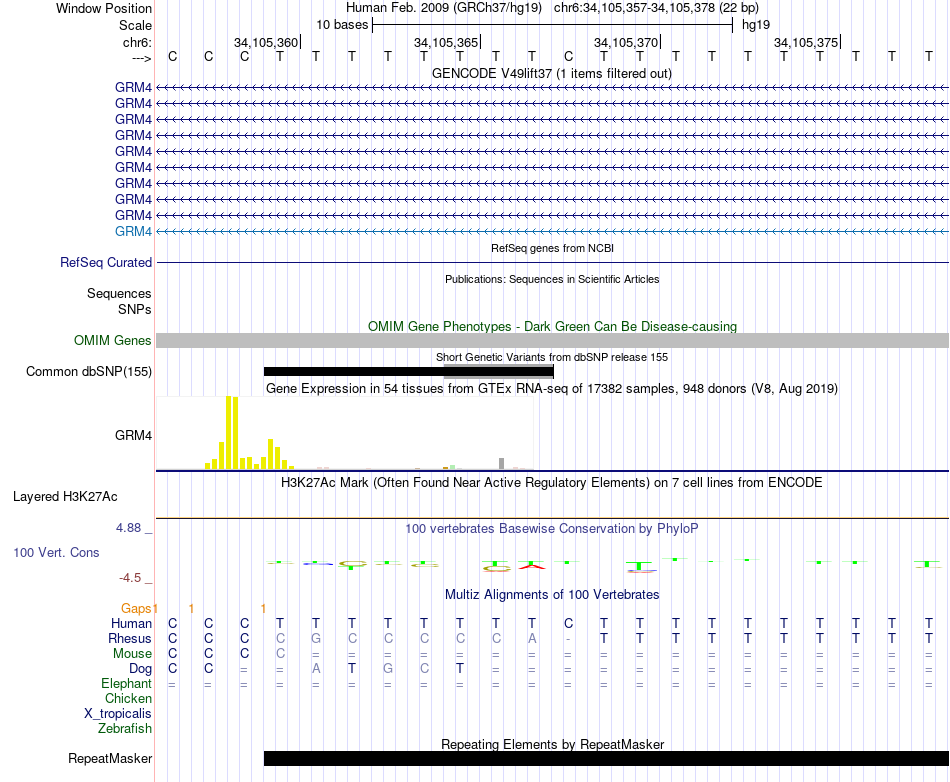Open the 100 Vert. Cons track label

point(56,552)
